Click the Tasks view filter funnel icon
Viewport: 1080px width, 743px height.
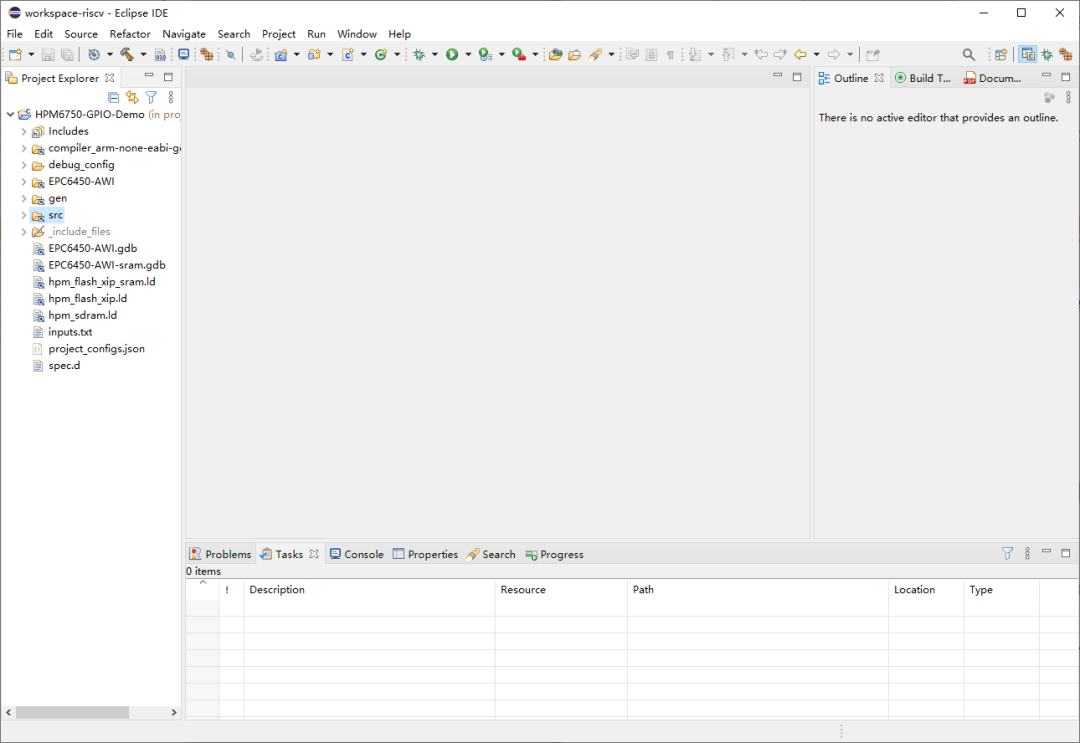click(x=1007, y=553)
